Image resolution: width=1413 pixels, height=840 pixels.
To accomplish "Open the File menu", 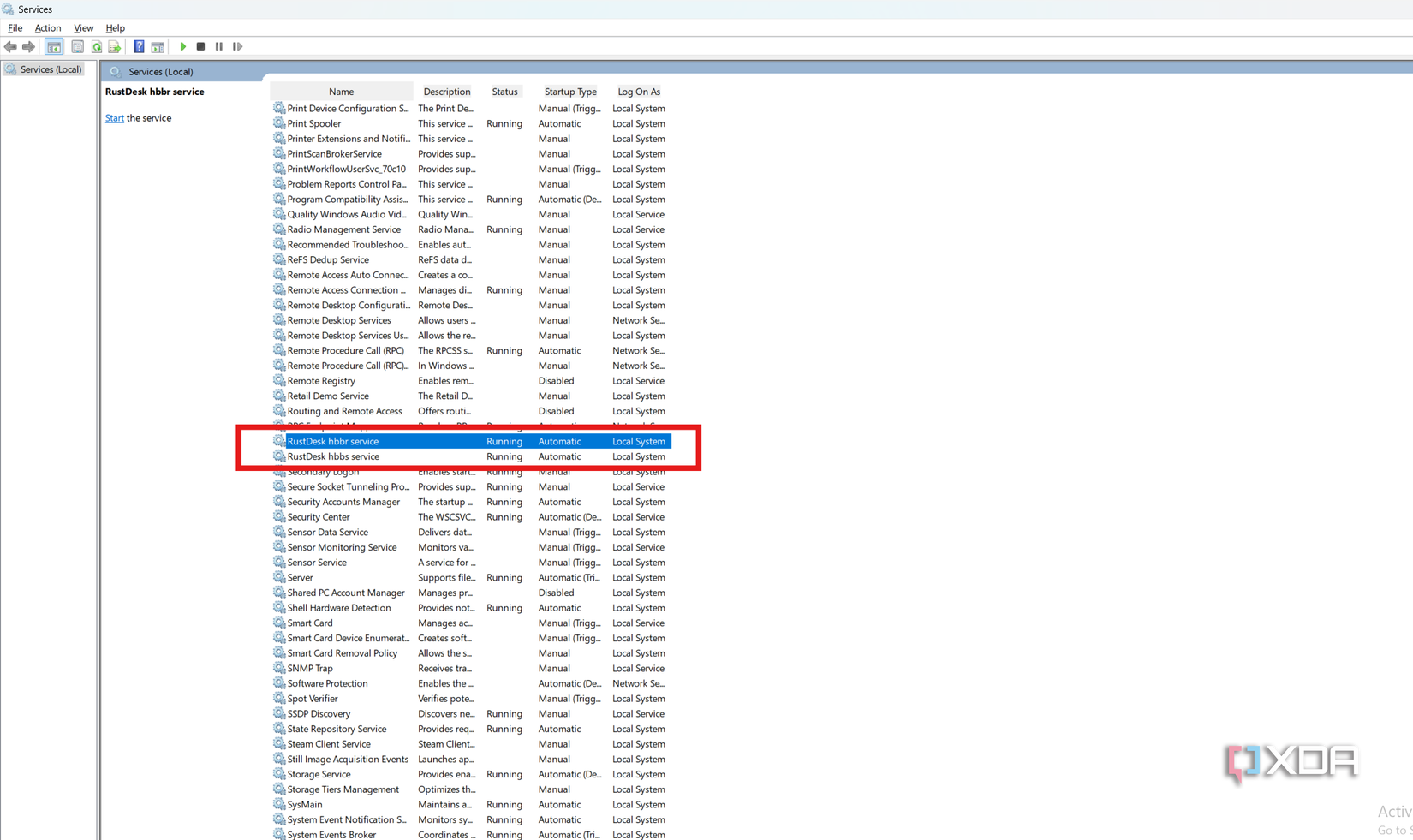I will 15,28.
